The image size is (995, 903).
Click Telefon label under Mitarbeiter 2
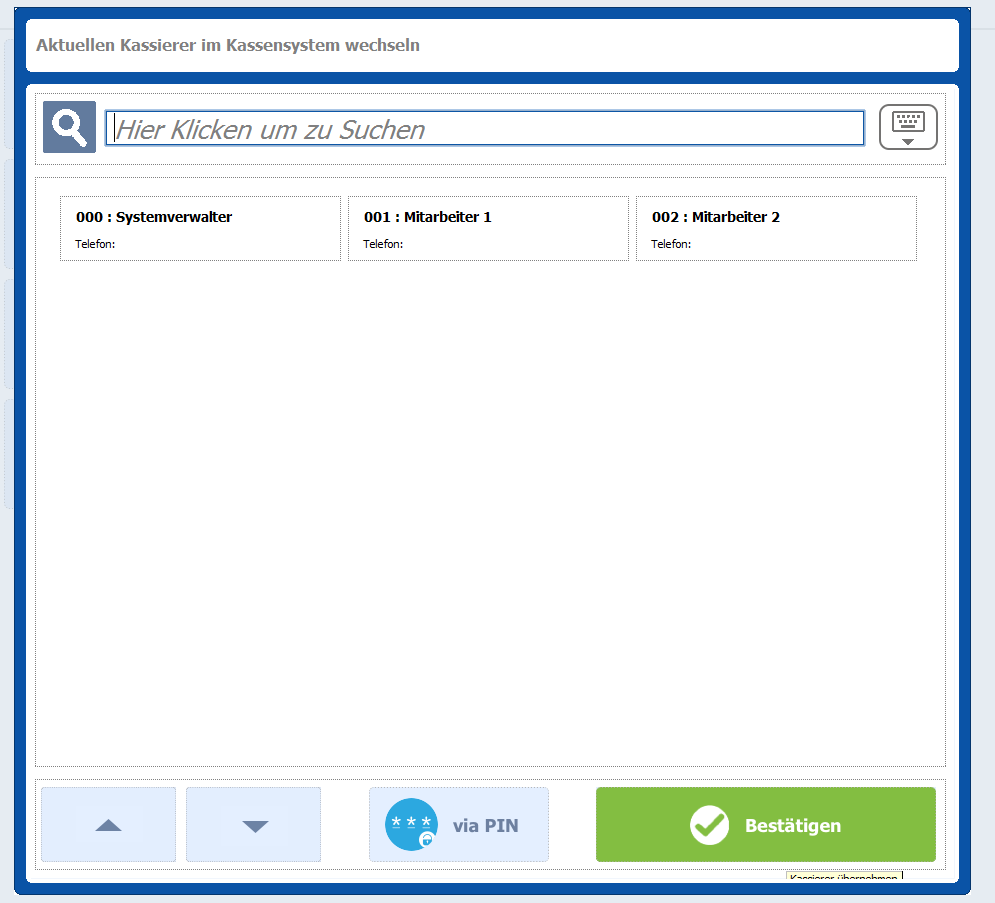point(671,244)
